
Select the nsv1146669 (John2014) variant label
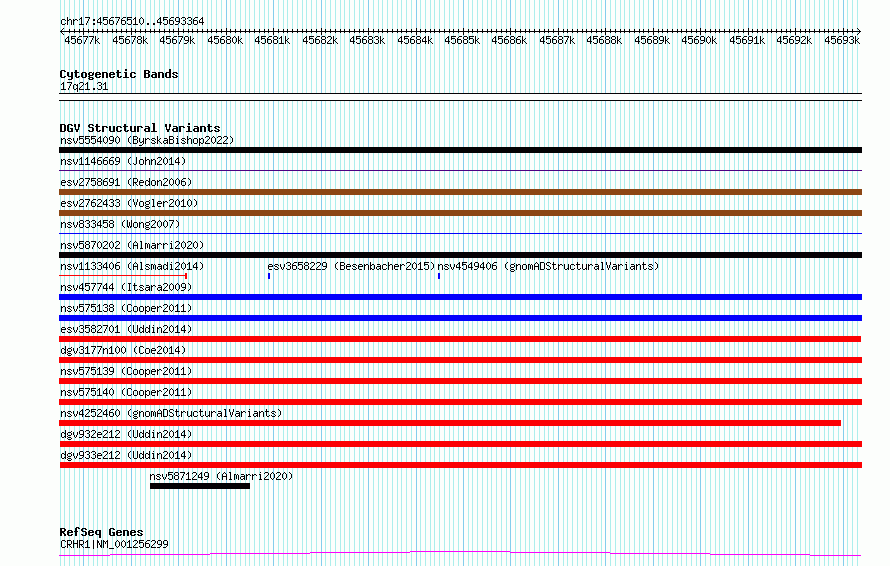(x=123, y=161)
